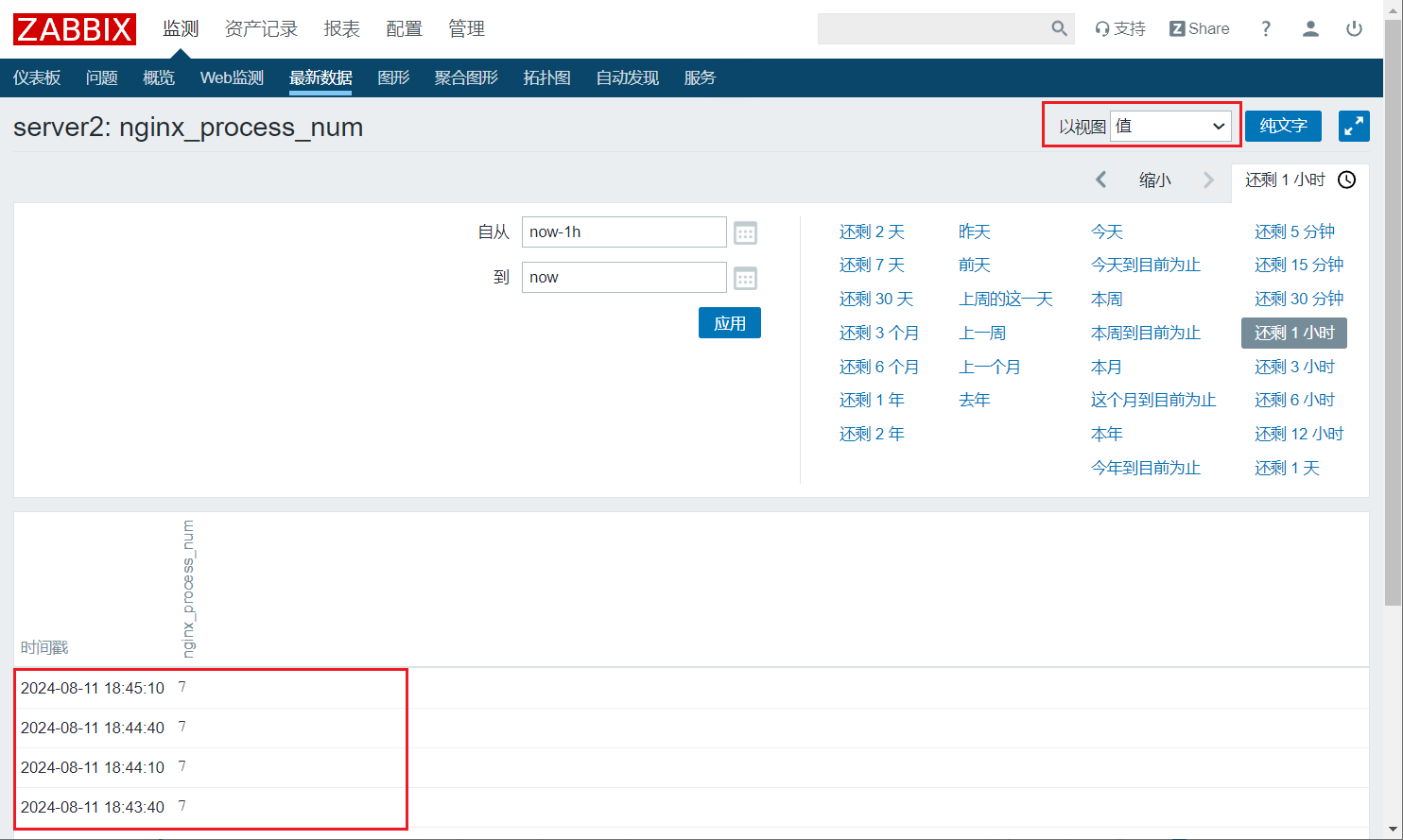This screenshot has height=840, width=1403.
Task: Select the 今天到目前为止 time range
Action: point(1145,265)
